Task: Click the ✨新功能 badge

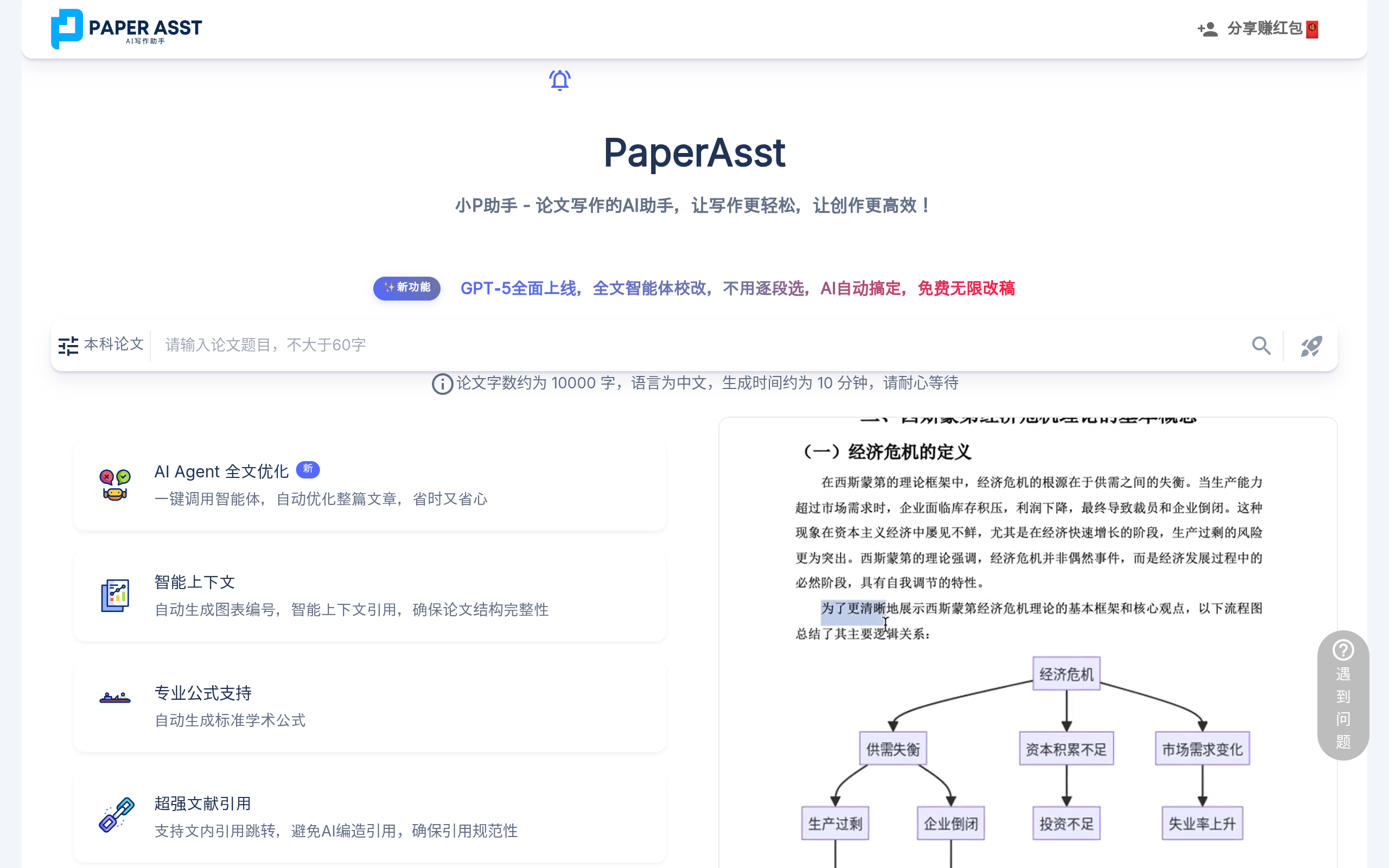Action: pos(407,288)
